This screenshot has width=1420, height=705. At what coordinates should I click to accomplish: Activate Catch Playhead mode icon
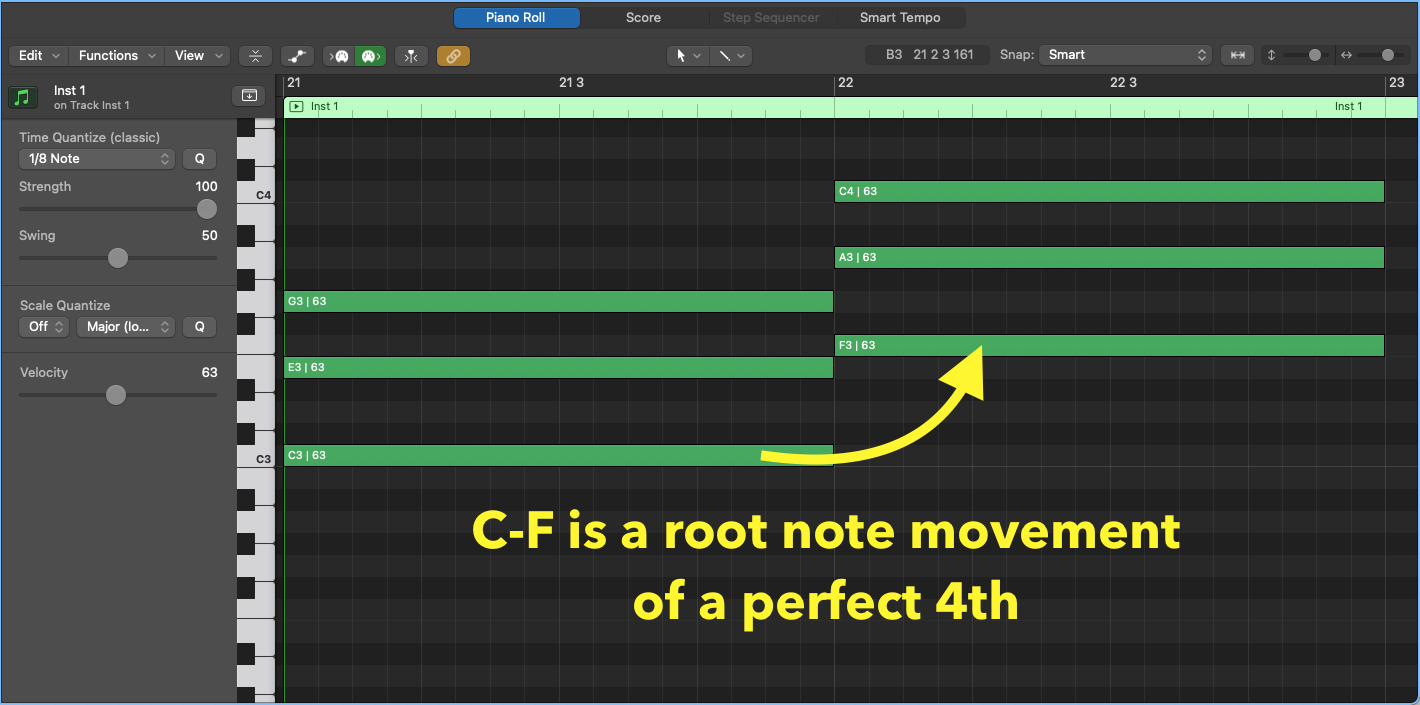(x=411, y=55)
